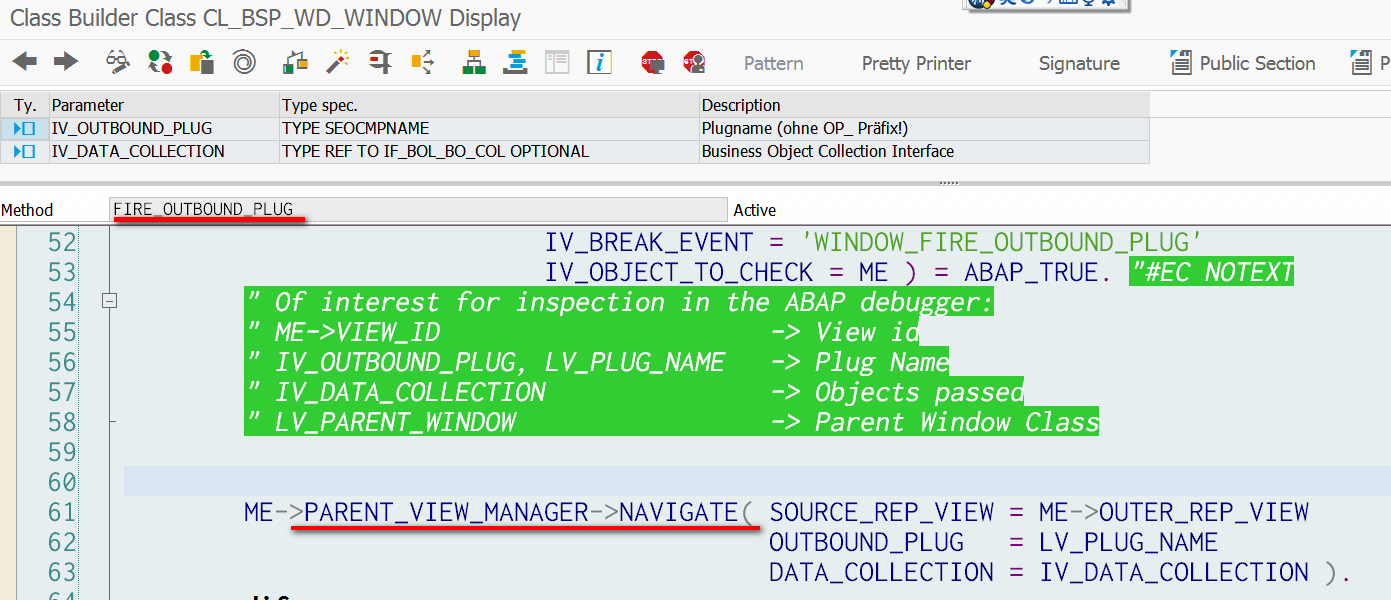The image size is (1391, 600).
Task: Click the "#EC NOTEXT comment
Action: point(1211,272)
